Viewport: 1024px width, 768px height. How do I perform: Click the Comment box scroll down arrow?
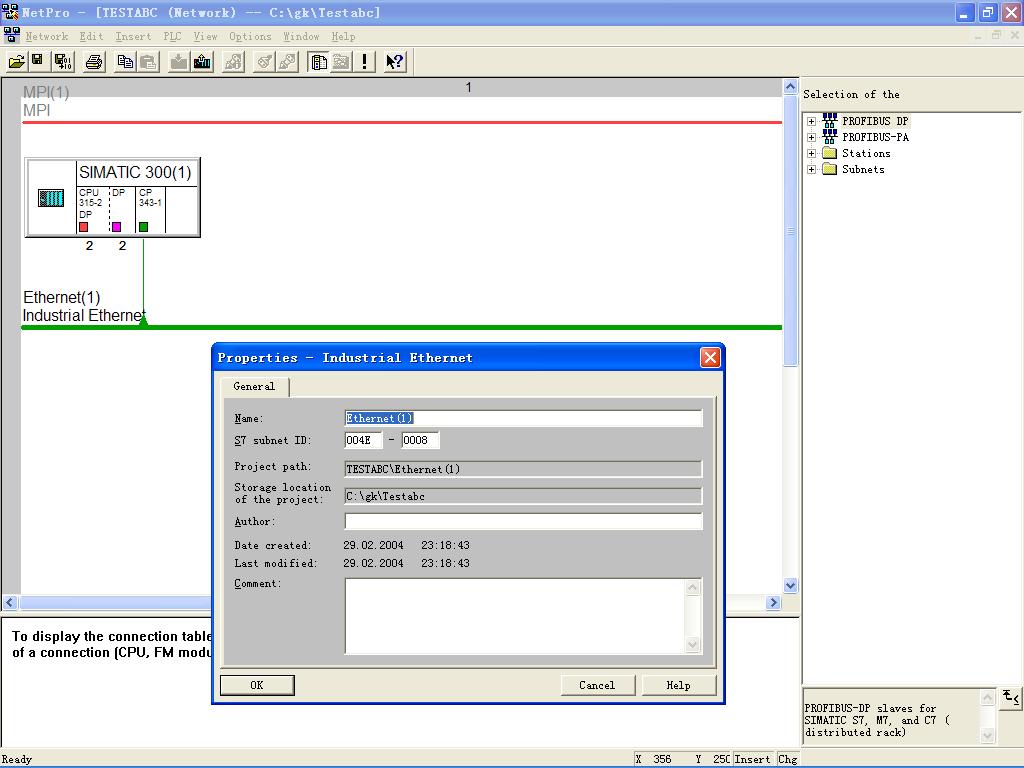pyautogui.click(x=693, y=645)
